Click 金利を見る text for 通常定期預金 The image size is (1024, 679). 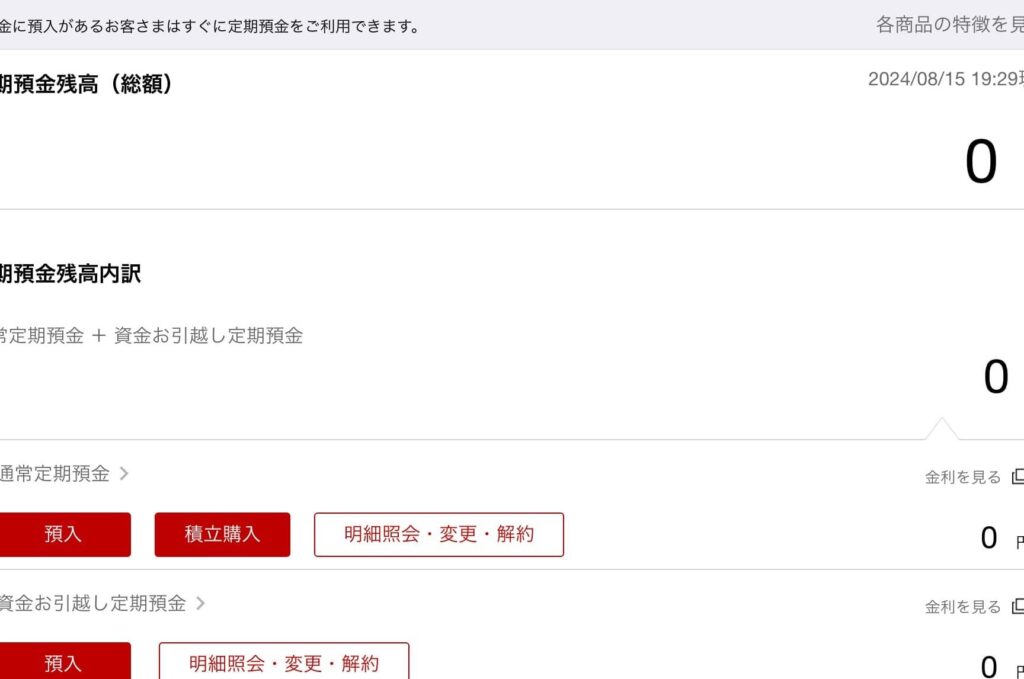click(x=962, y=477)
